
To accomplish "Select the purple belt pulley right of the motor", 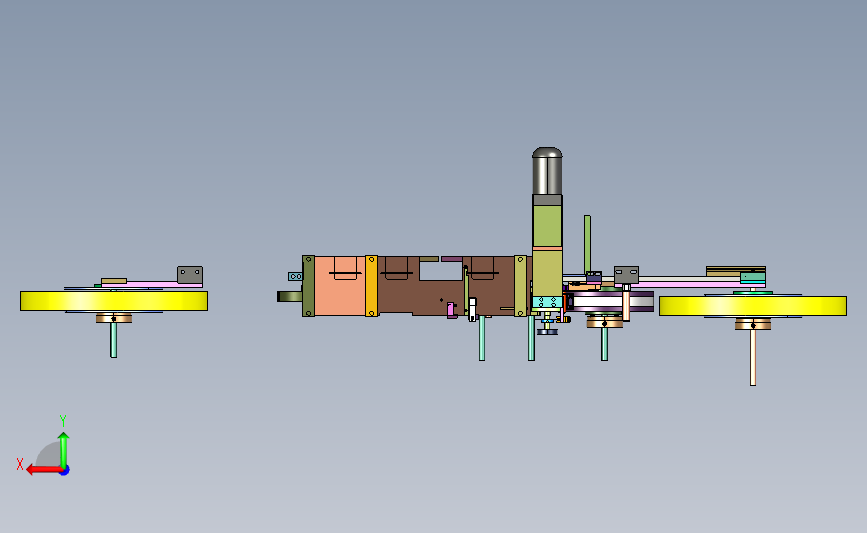I will [x=611, y=302].
